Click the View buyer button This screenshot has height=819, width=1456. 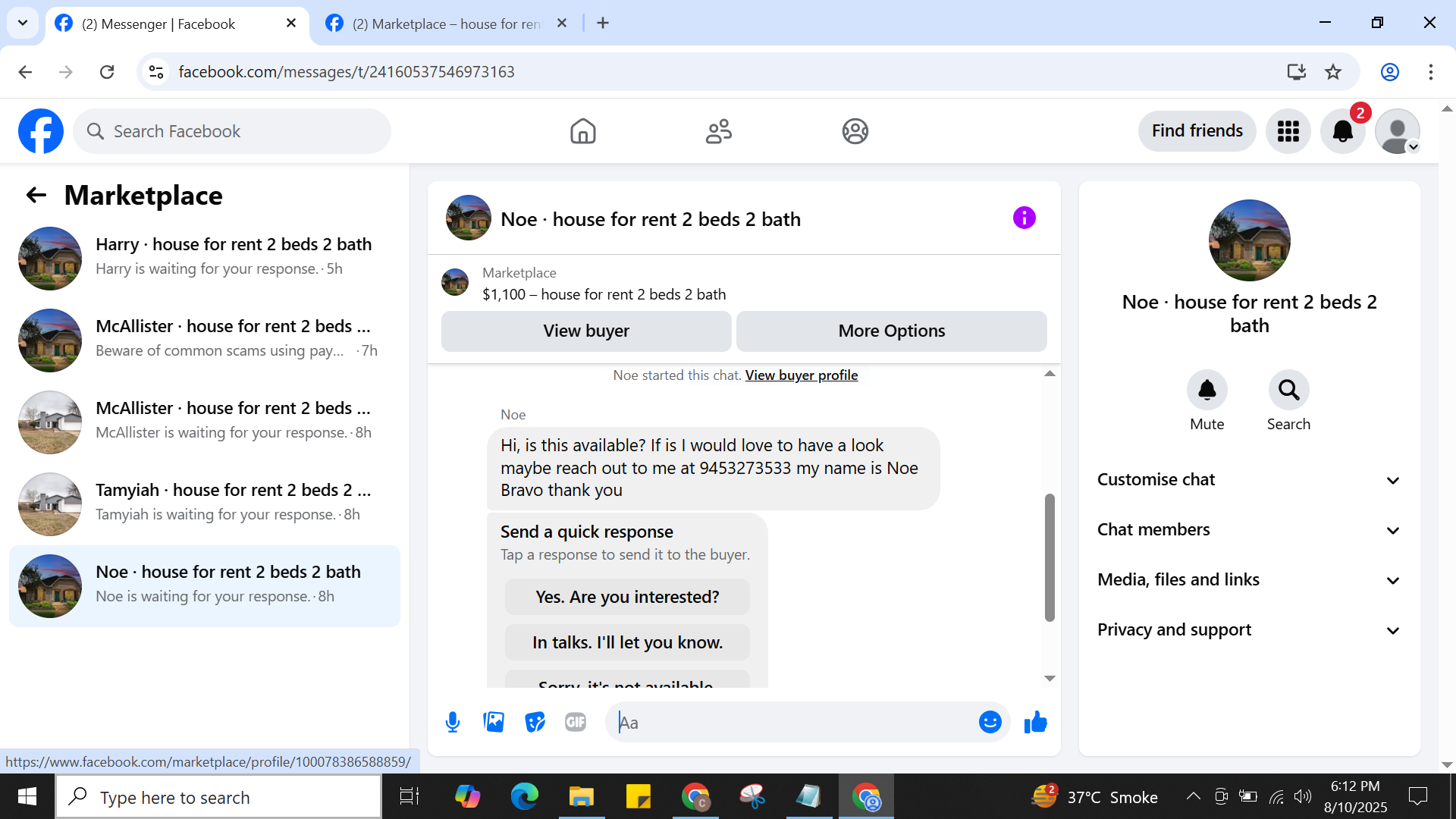585,331
